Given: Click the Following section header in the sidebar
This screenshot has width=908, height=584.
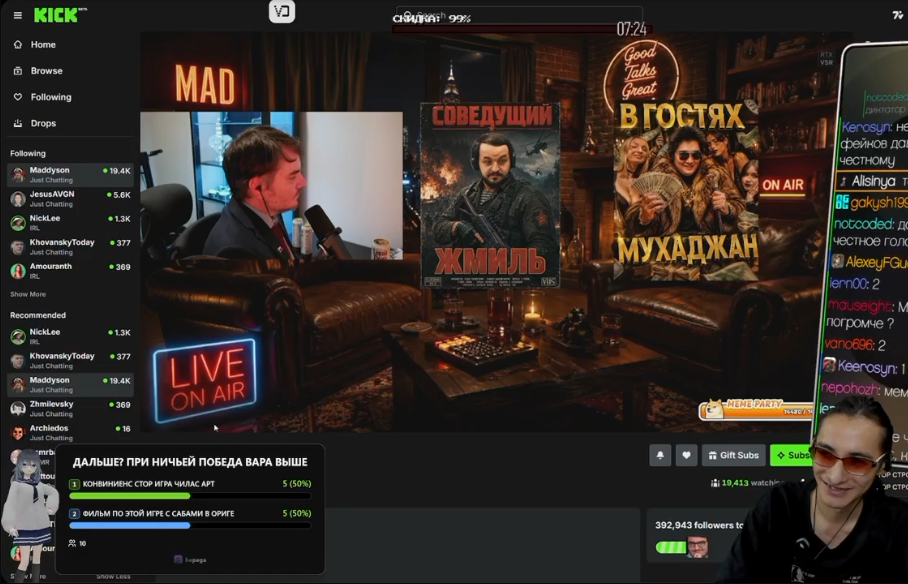Looking at the screenshot, I should [x=28, y=153].
